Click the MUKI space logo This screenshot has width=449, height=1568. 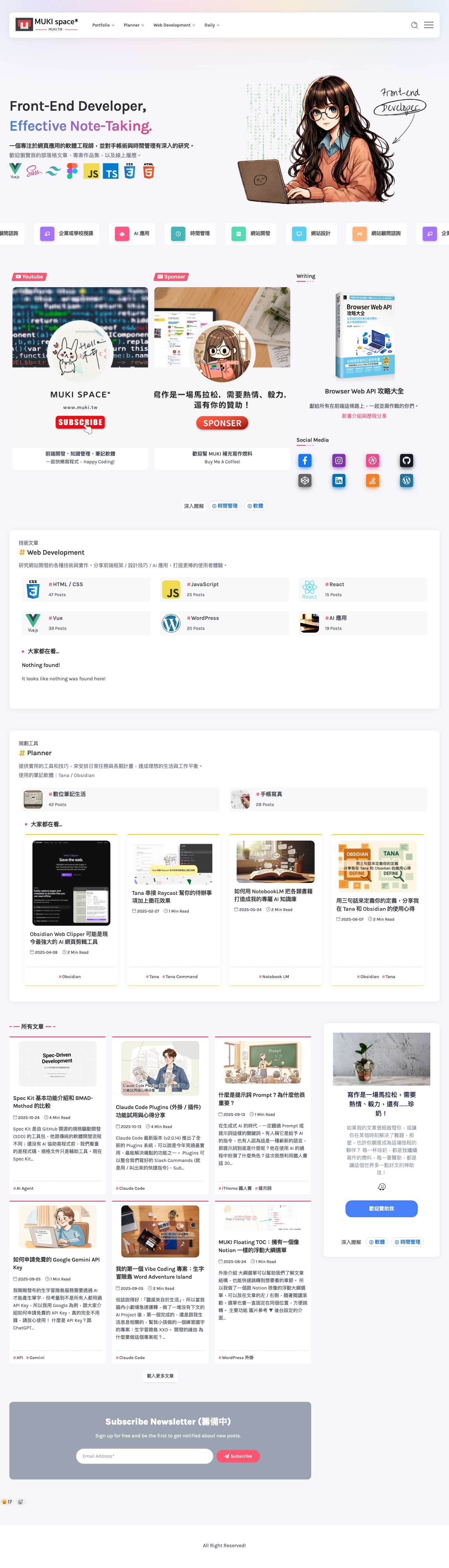(x=47, y=24)
